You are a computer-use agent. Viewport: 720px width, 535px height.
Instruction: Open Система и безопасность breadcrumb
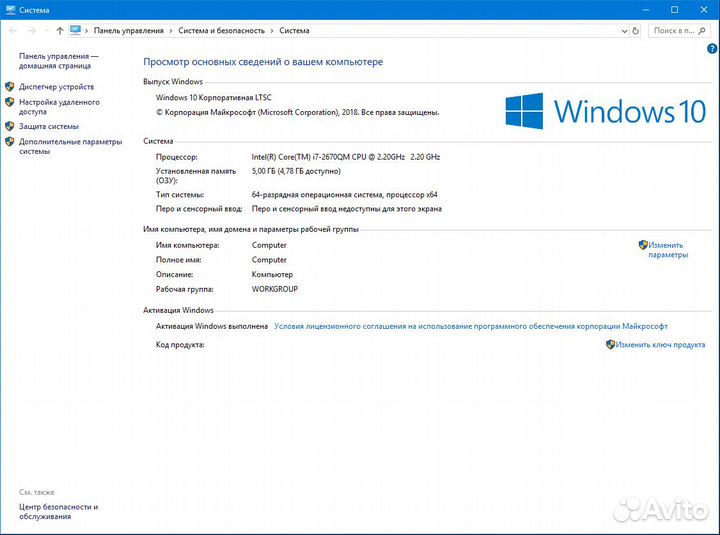[221, 31]
